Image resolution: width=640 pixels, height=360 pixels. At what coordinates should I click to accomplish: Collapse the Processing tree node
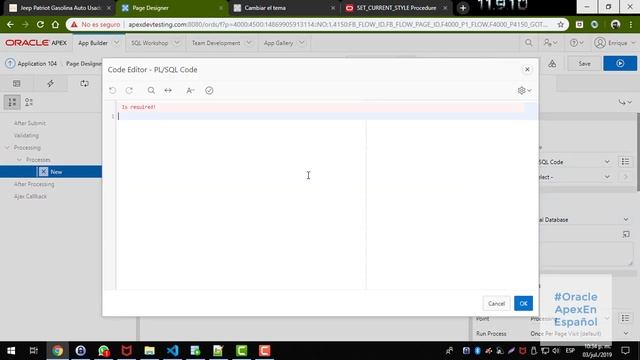pos(7,147)
